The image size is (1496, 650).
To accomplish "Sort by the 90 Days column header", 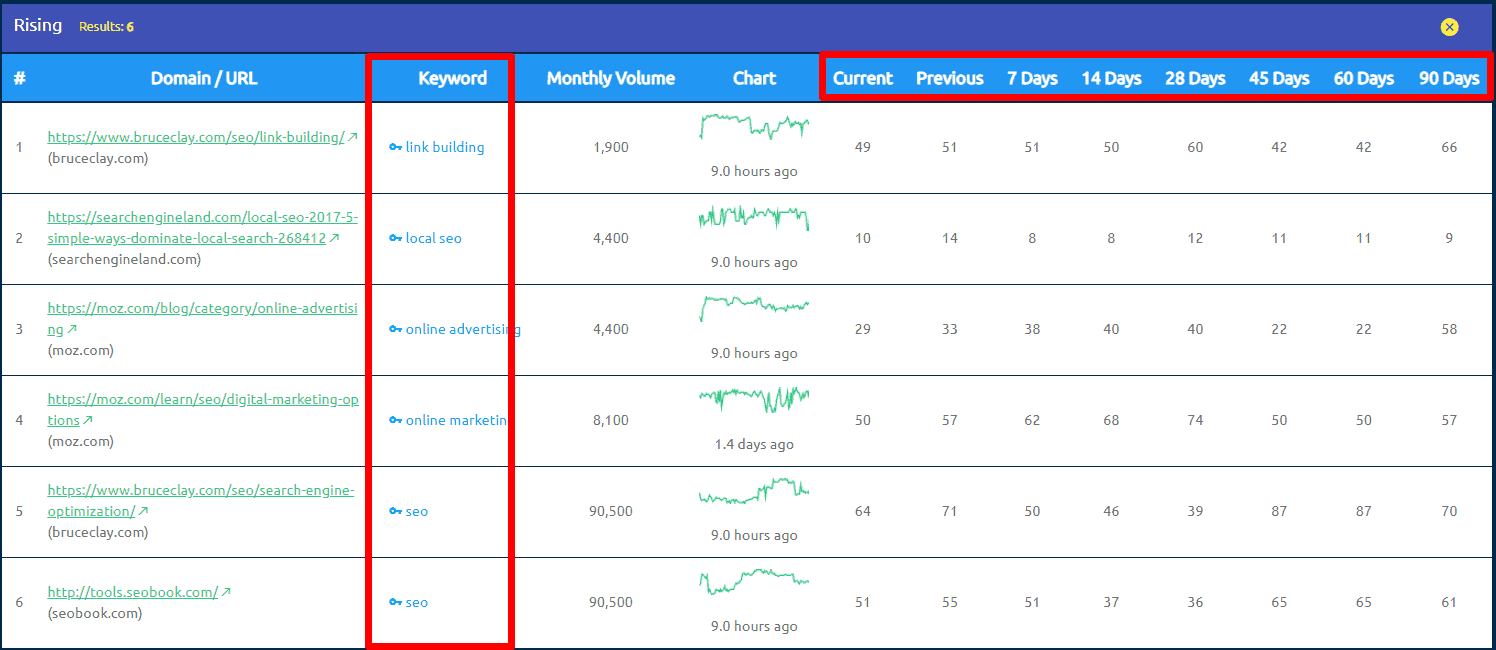I will pos(1449,78).
